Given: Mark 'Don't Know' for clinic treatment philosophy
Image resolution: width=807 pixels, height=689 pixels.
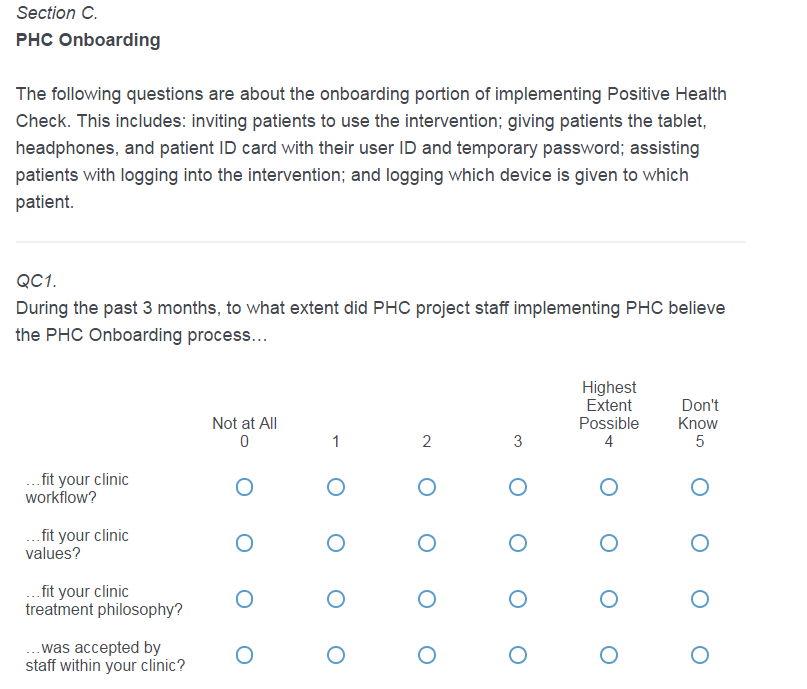Looking at the screenshot, I should 699,600.
